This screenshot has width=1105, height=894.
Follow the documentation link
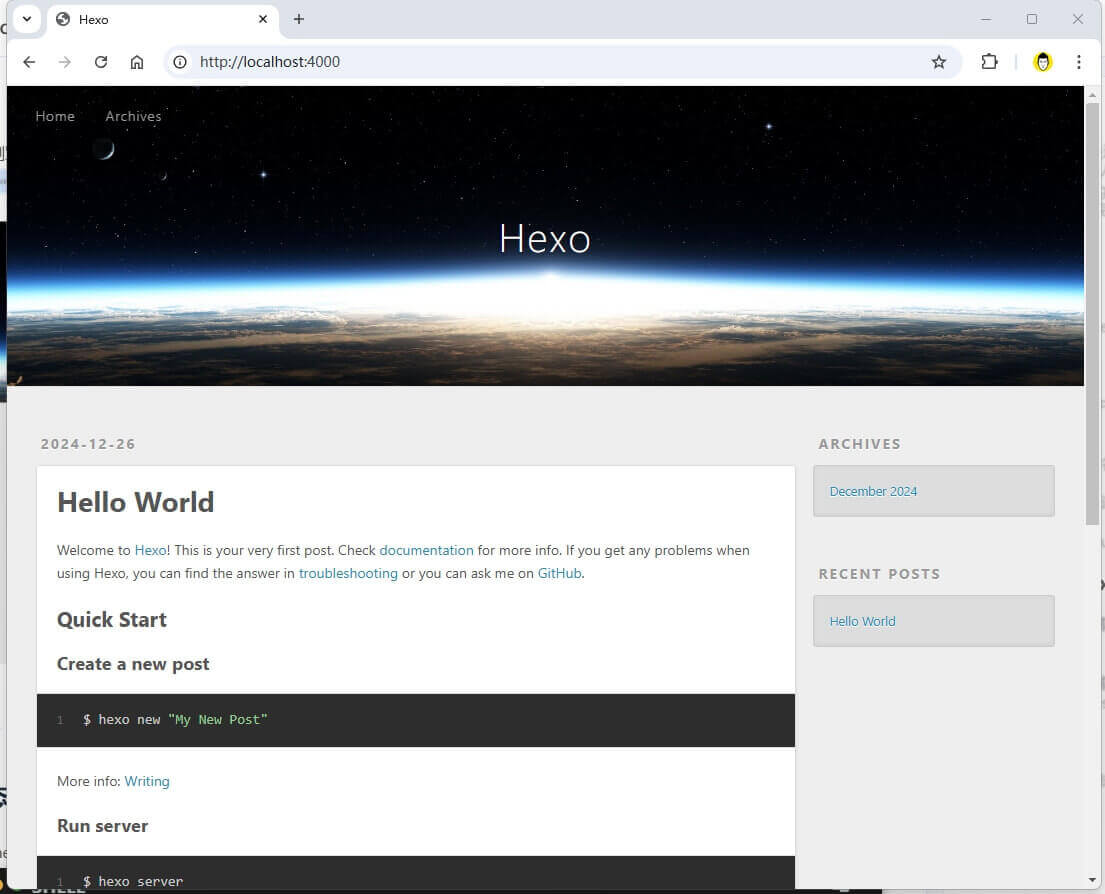[426, 550]
